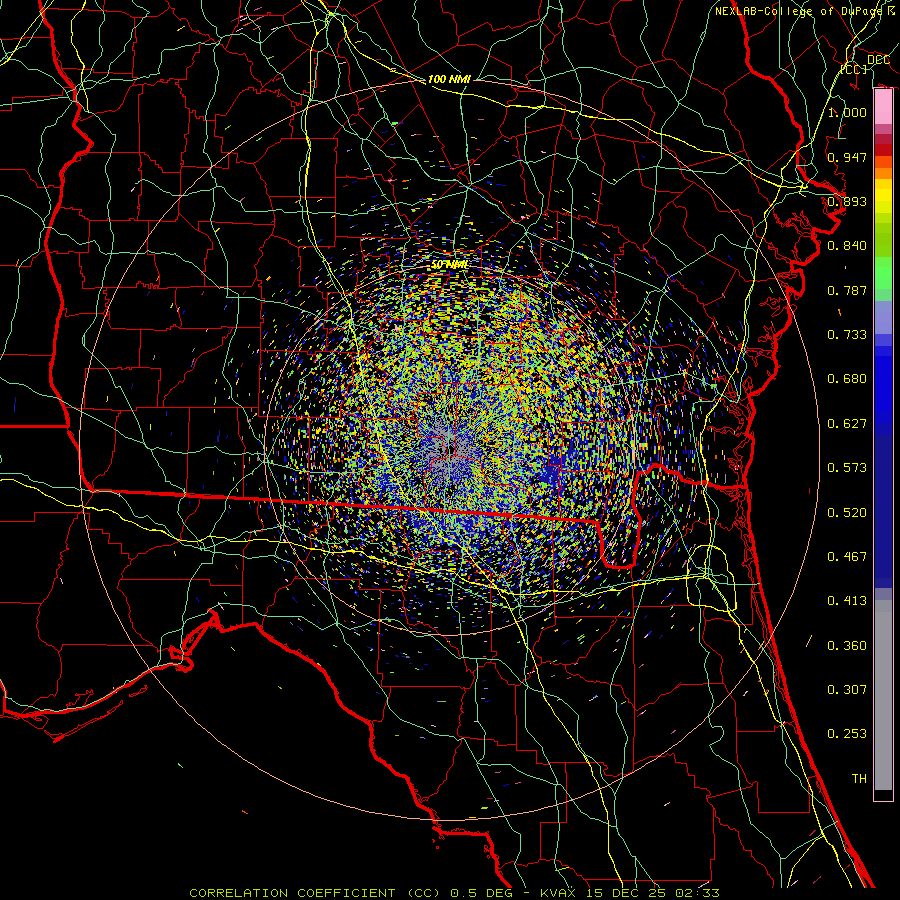Click the 0.680 legend value
This screenshot has height=900, width=900.
[x=847, y=379]
